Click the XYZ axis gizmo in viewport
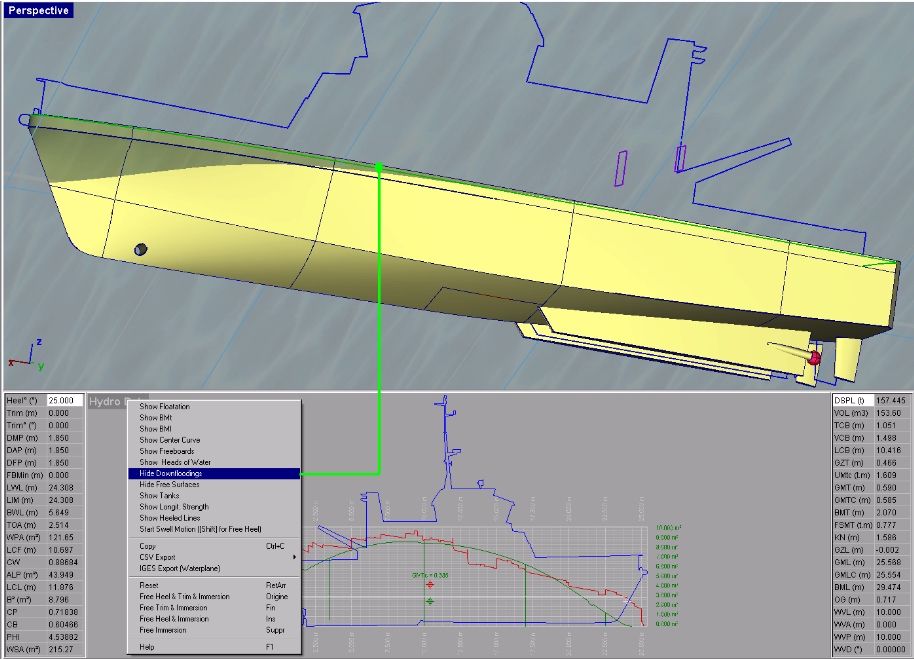 (x=27, y=355)
